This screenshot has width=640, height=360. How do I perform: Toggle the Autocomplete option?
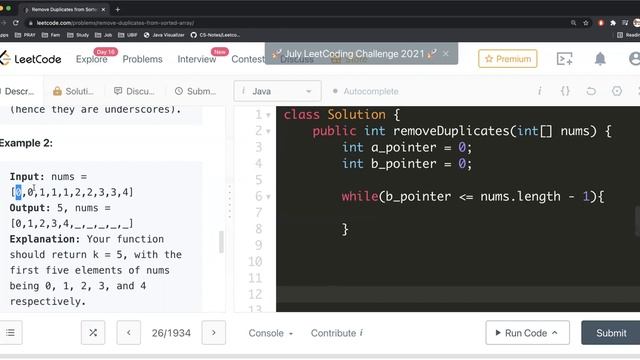(365, 91)
